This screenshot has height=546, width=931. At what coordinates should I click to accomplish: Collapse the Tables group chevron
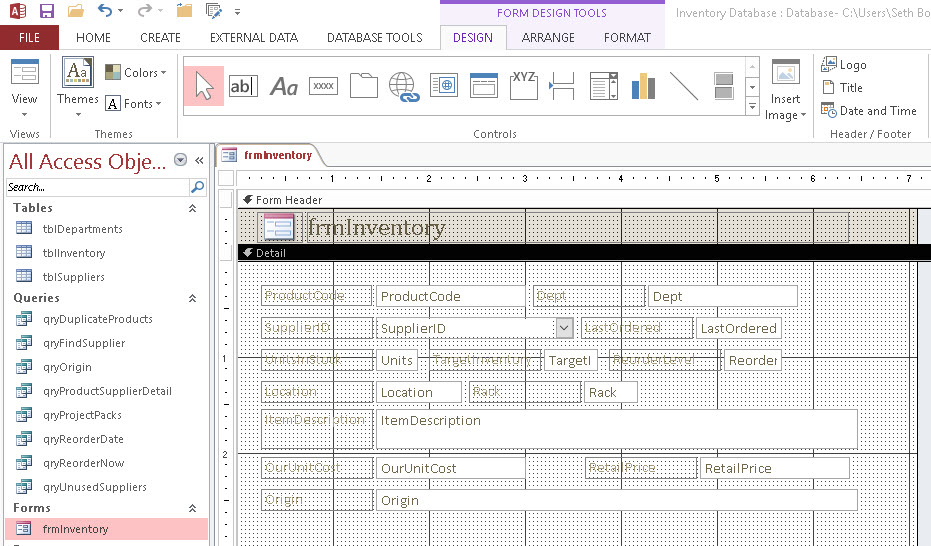[x=192, y=208]
